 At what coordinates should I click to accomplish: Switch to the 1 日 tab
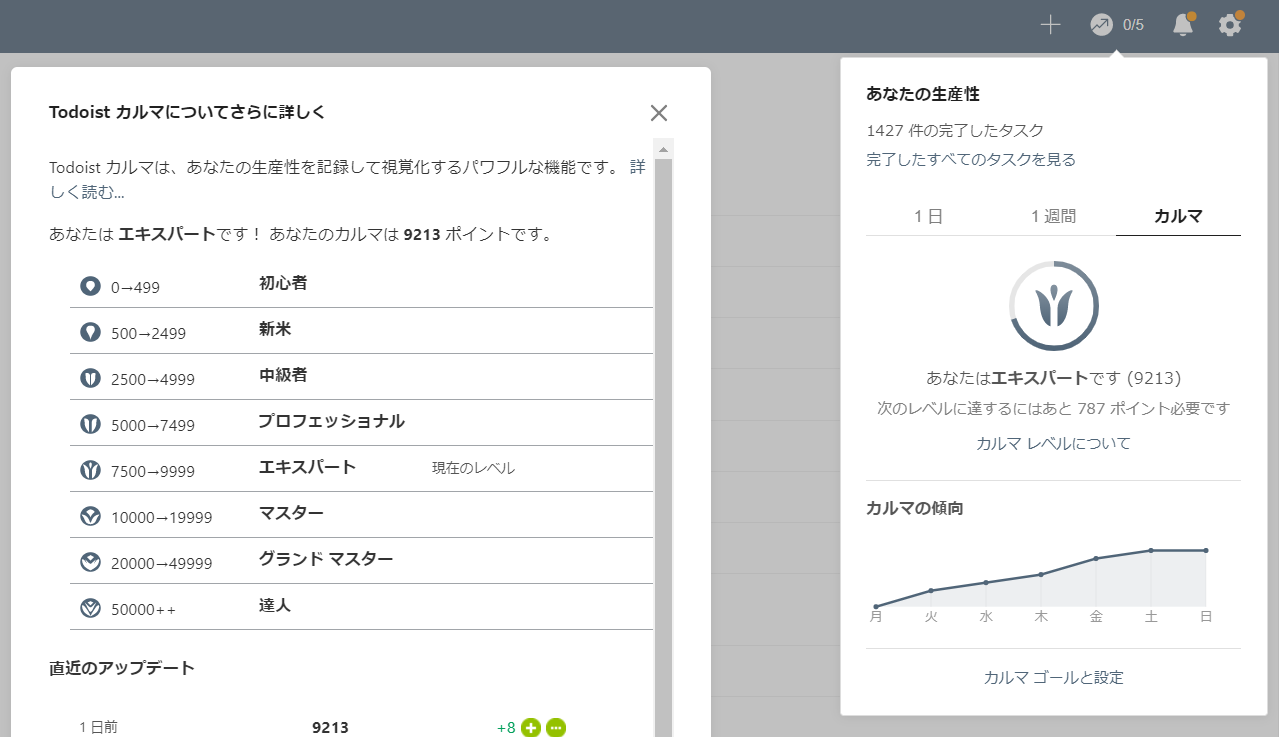928,216
